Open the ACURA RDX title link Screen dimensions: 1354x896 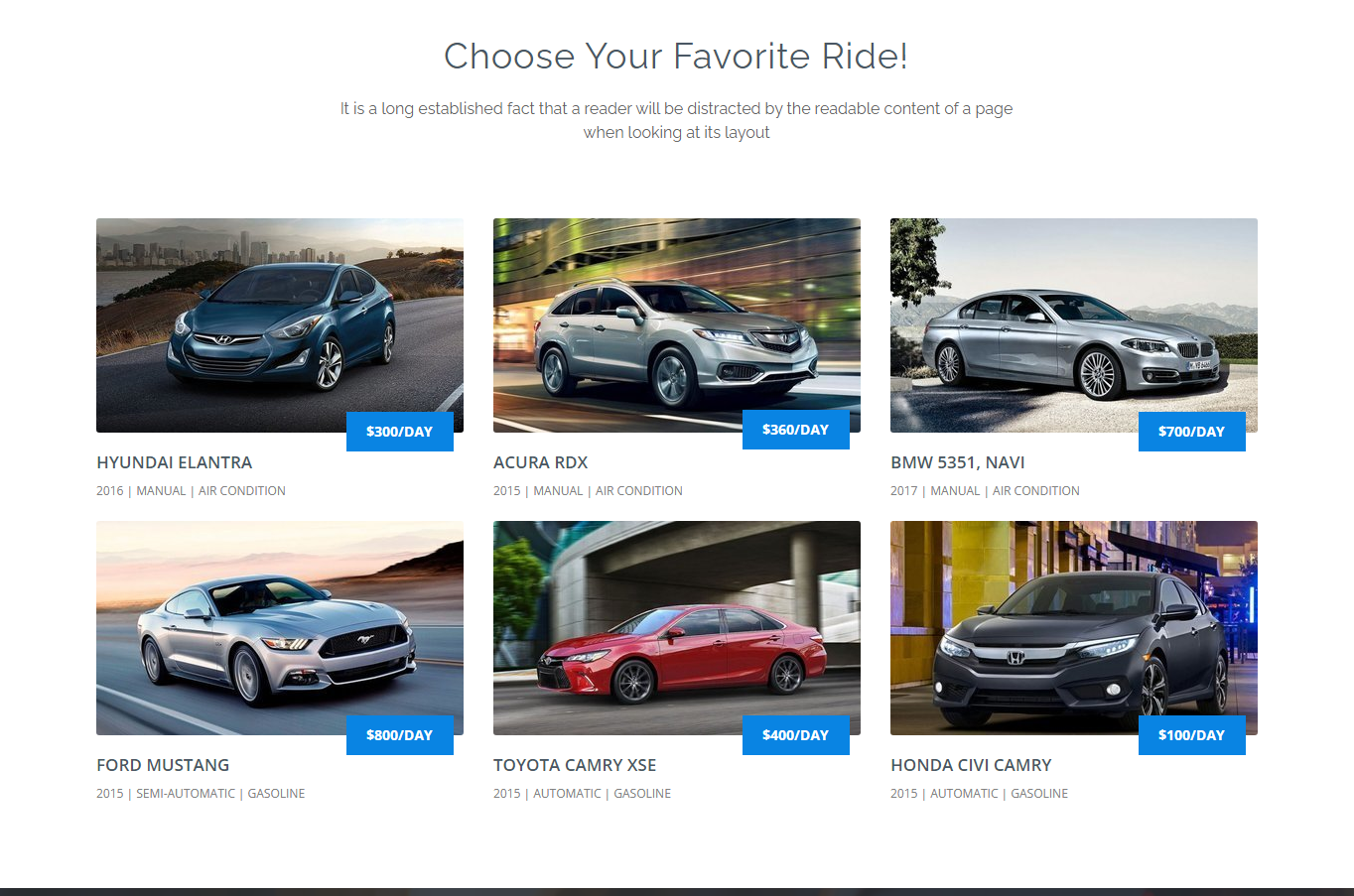click(541, 462)
